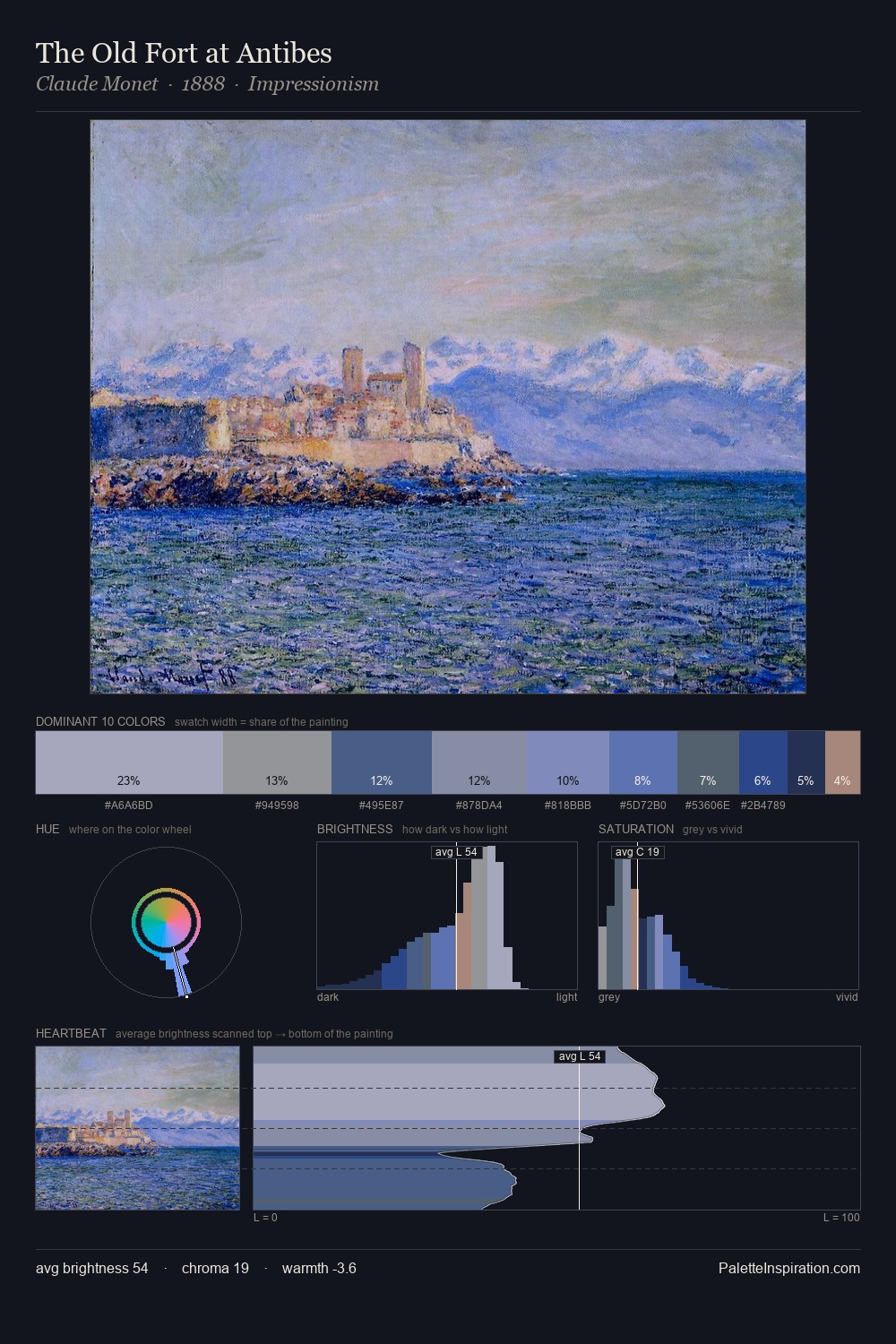
Task: Click hex code '#818BBB' text
Action: (568, 806)
